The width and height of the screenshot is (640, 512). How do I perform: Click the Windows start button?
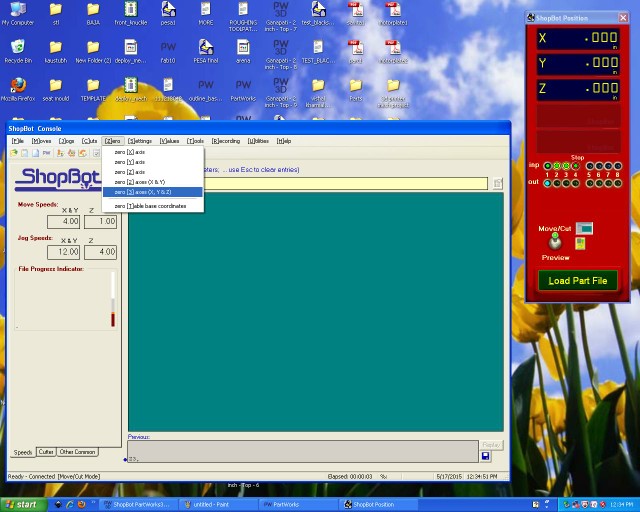pos(24,505)
